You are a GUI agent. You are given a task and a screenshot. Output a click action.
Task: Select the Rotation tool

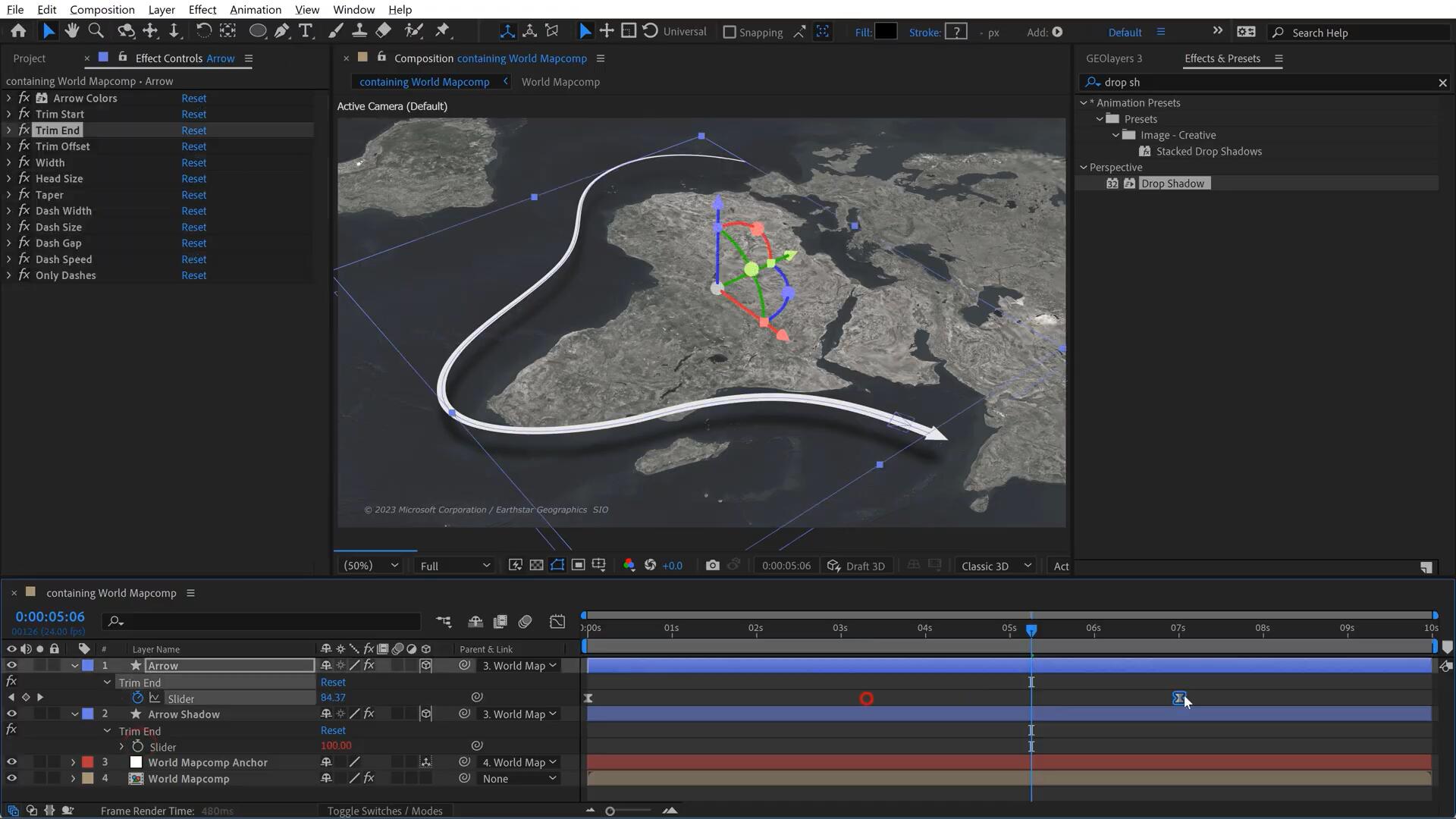point(203,31)
